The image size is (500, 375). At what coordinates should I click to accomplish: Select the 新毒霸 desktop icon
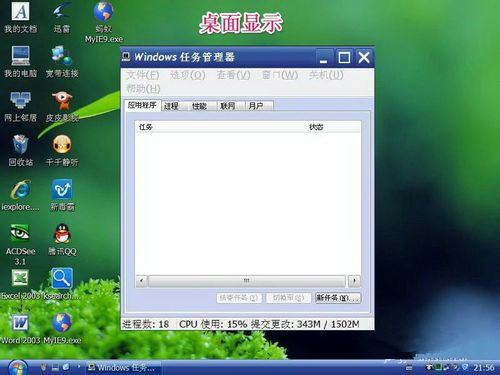point(62,195)
